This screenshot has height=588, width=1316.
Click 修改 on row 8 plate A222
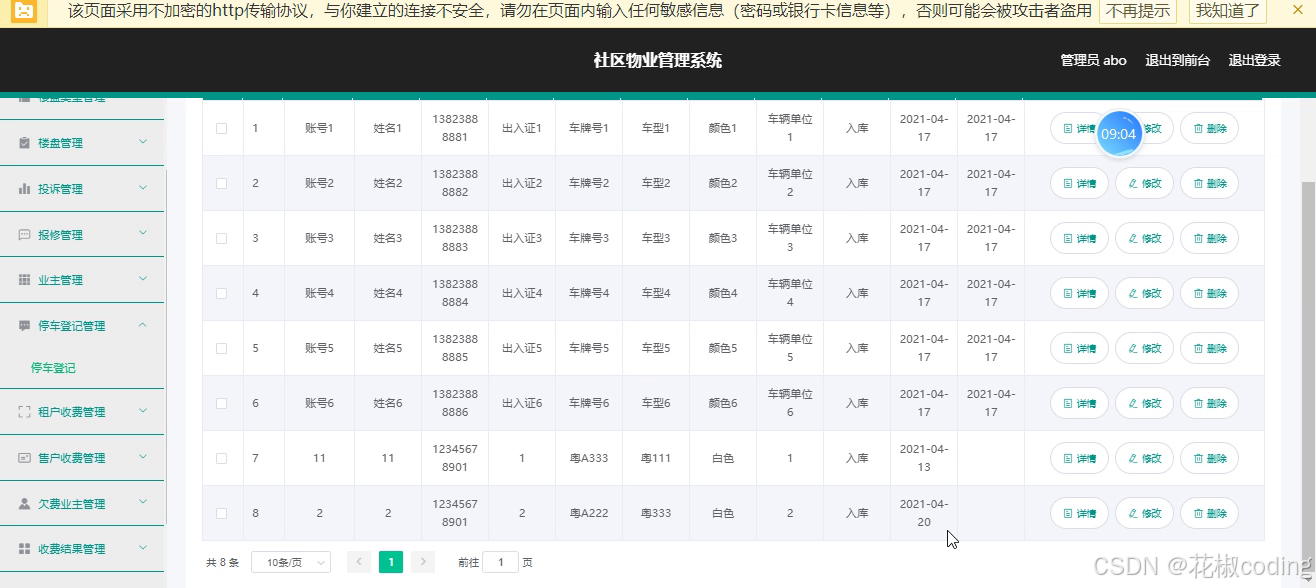point(1144,513)
